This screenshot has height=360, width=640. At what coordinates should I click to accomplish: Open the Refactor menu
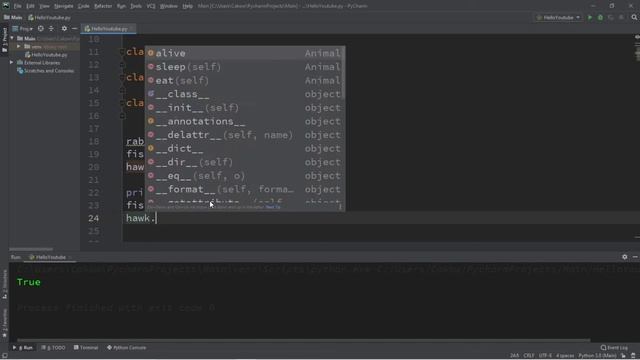click(x=103, y=6)
